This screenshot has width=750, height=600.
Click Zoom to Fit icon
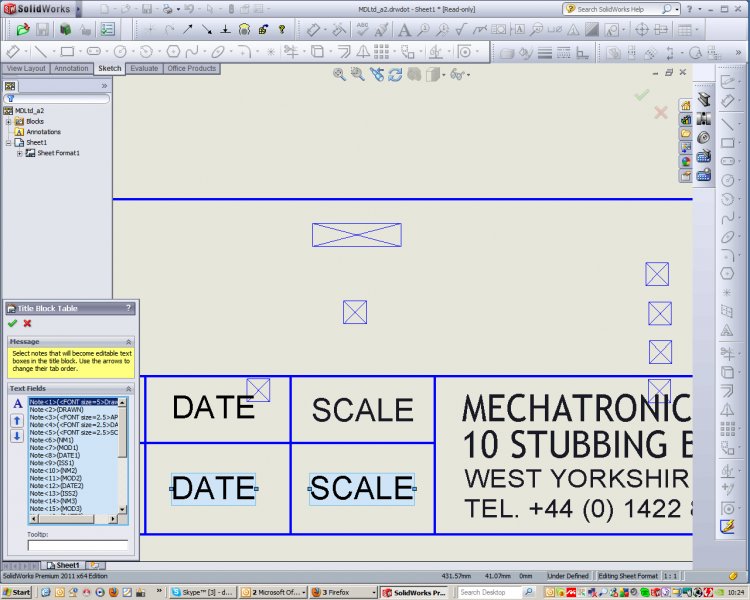[339, 74]
